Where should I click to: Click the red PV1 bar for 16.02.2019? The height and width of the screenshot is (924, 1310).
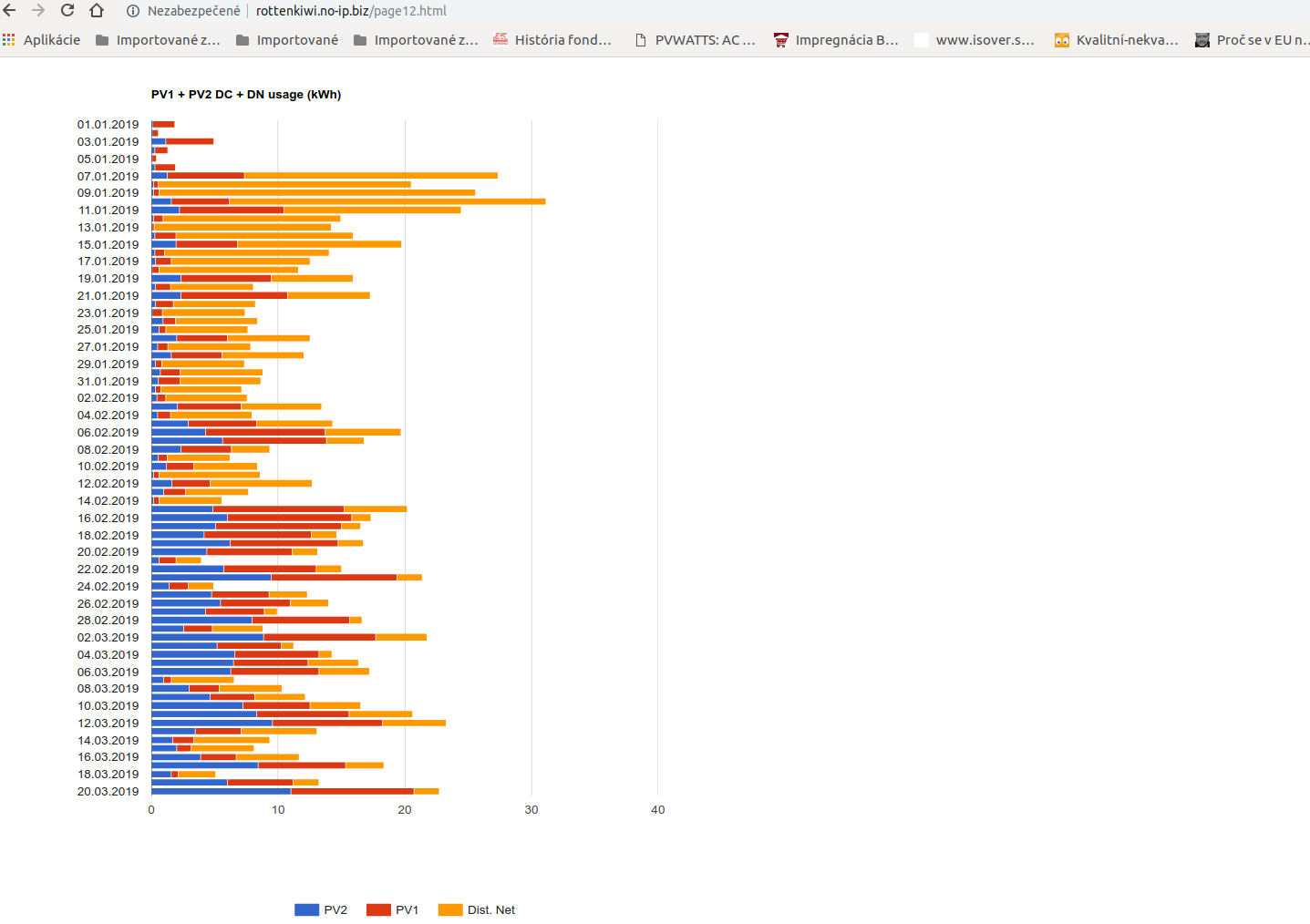click(290, 518)
